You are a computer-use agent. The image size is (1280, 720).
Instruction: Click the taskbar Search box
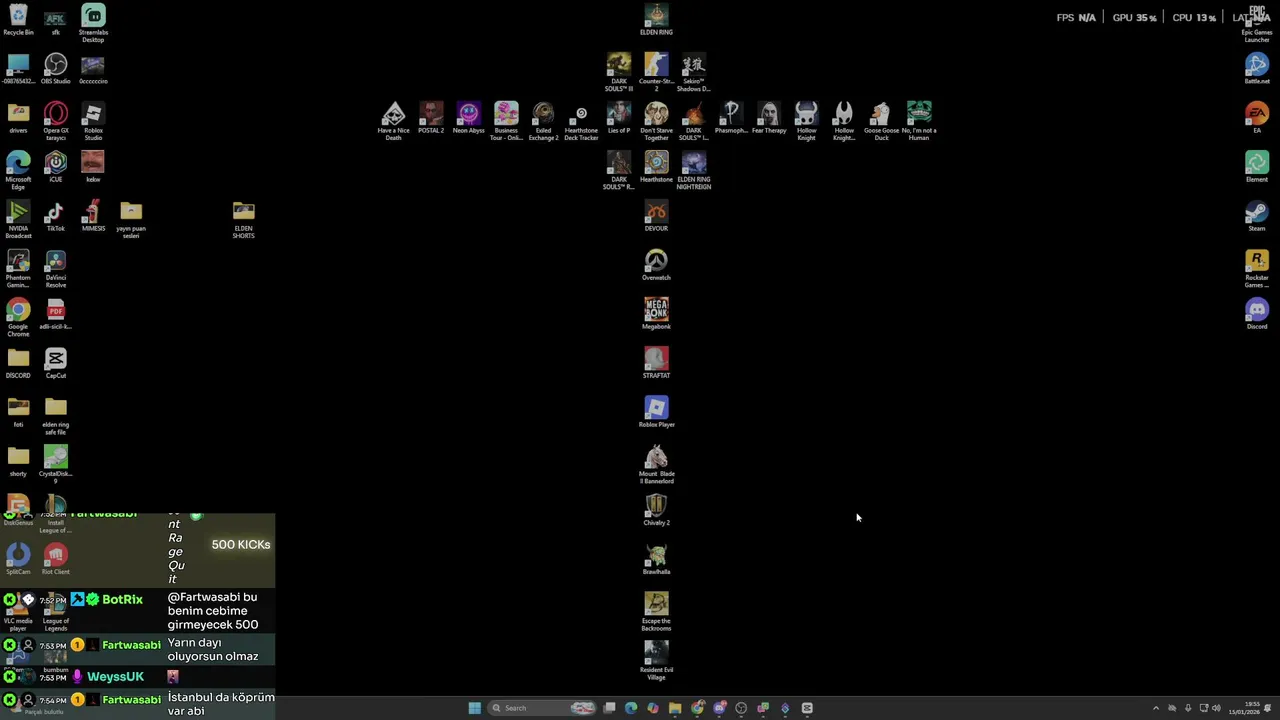[542, 708]
